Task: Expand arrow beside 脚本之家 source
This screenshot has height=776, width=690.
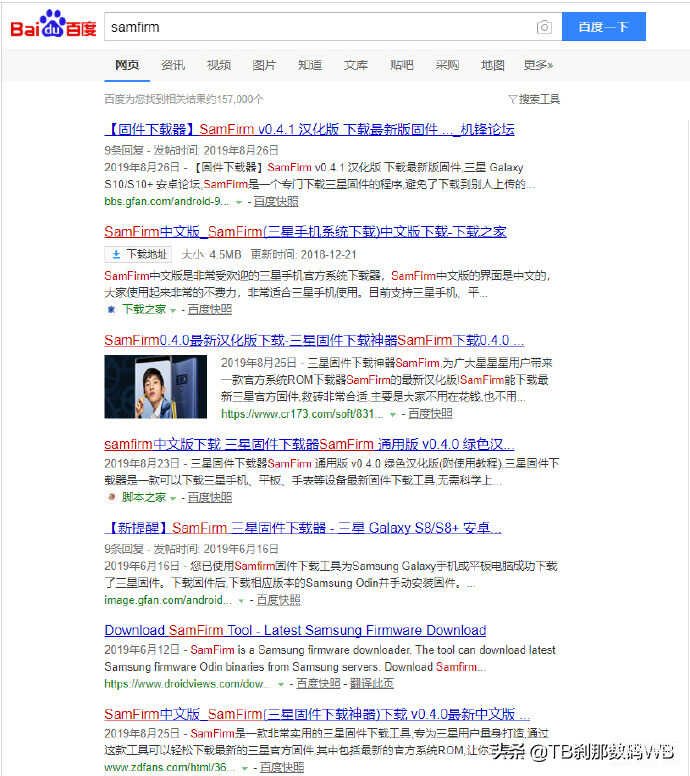Action: pos(173,498)
